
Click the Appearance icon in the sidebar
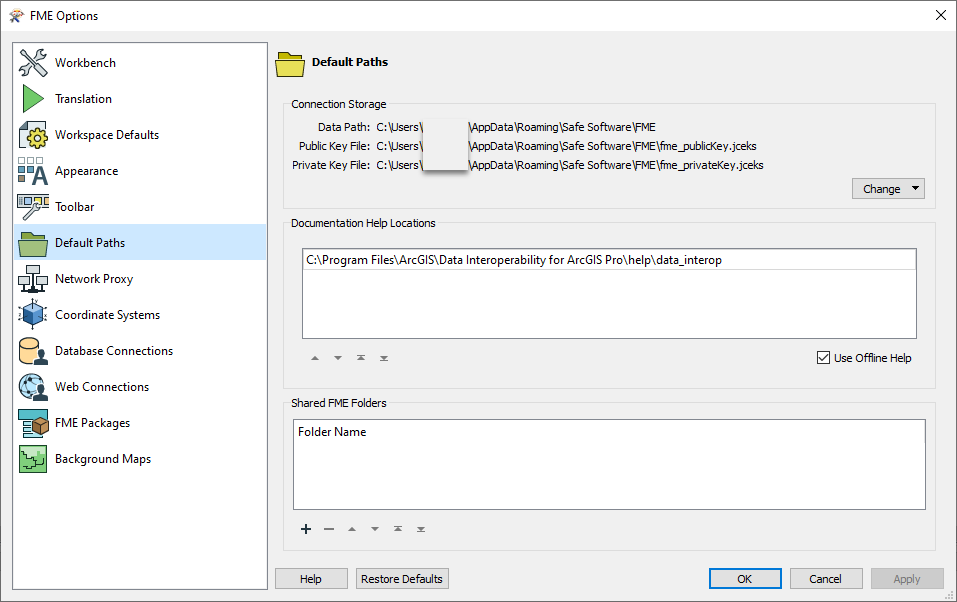tap(33, 171)
